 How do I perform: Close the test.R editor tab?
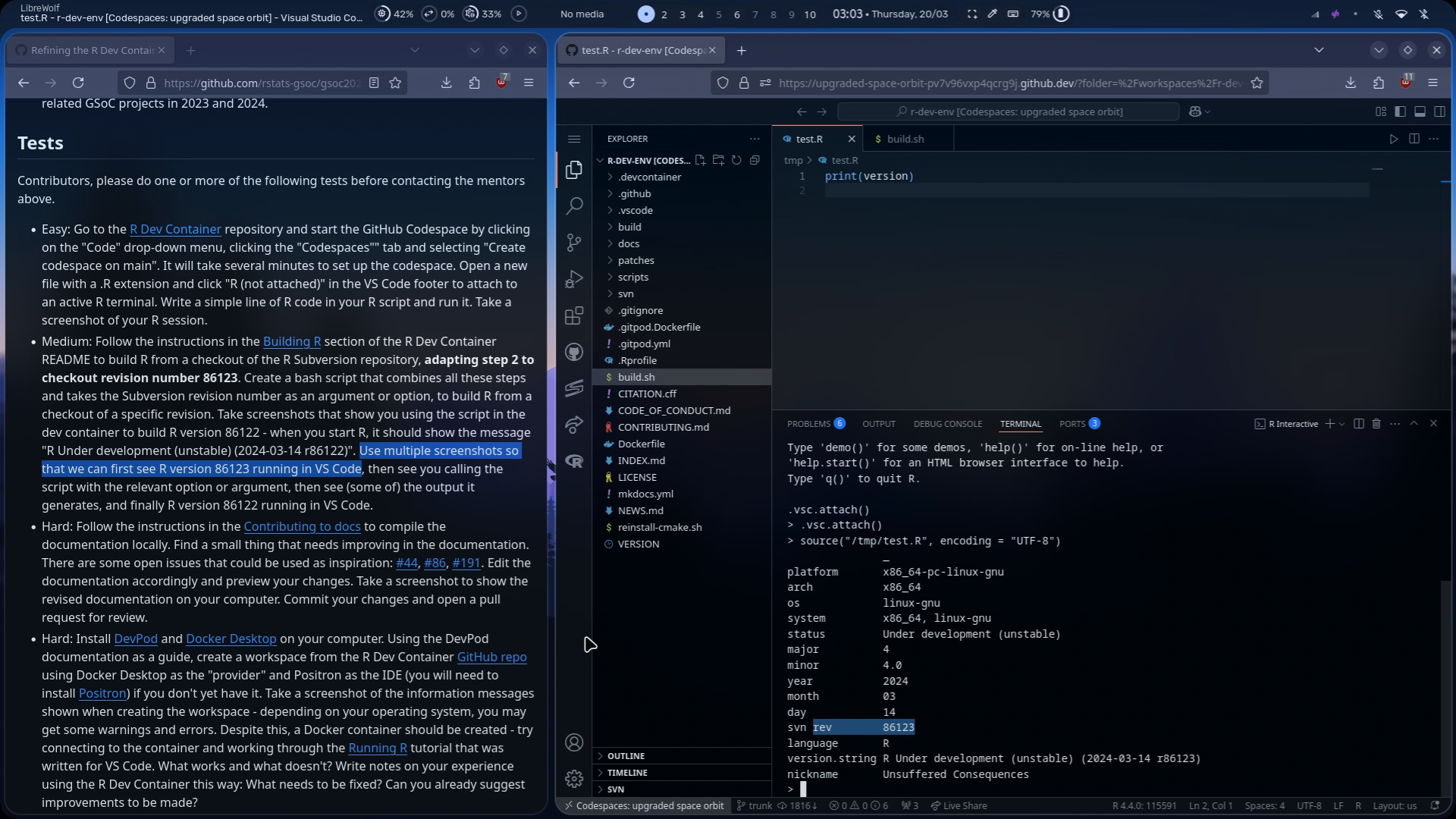pos(852,139)
